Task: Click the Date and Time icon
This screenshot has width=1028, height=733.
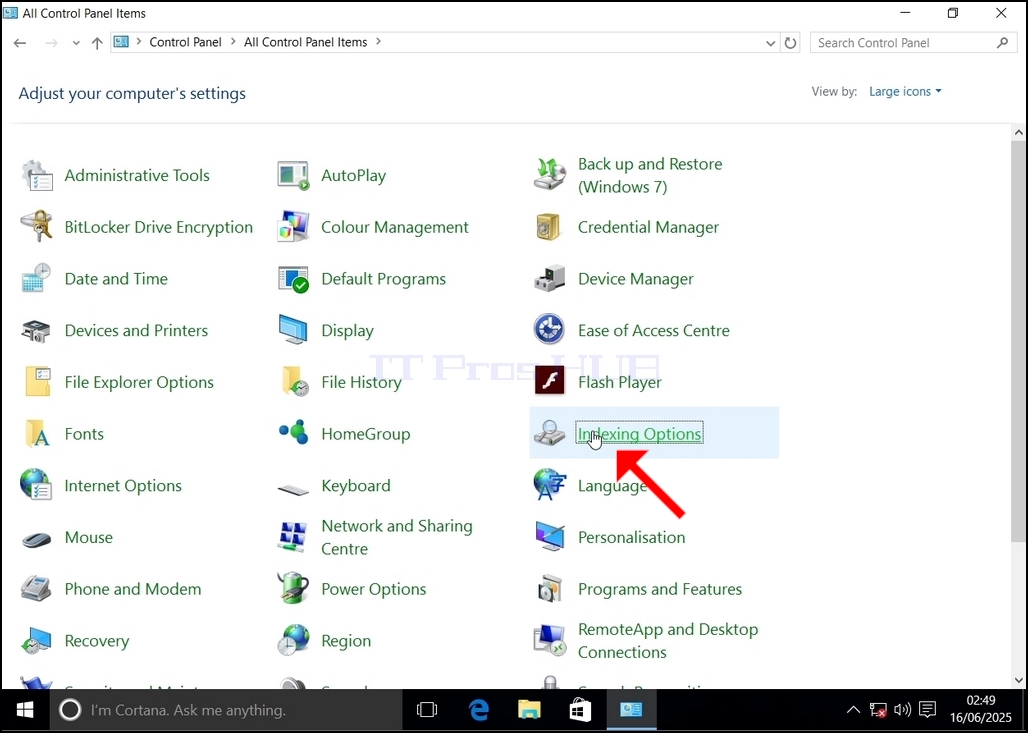Action: coord(37,279)
